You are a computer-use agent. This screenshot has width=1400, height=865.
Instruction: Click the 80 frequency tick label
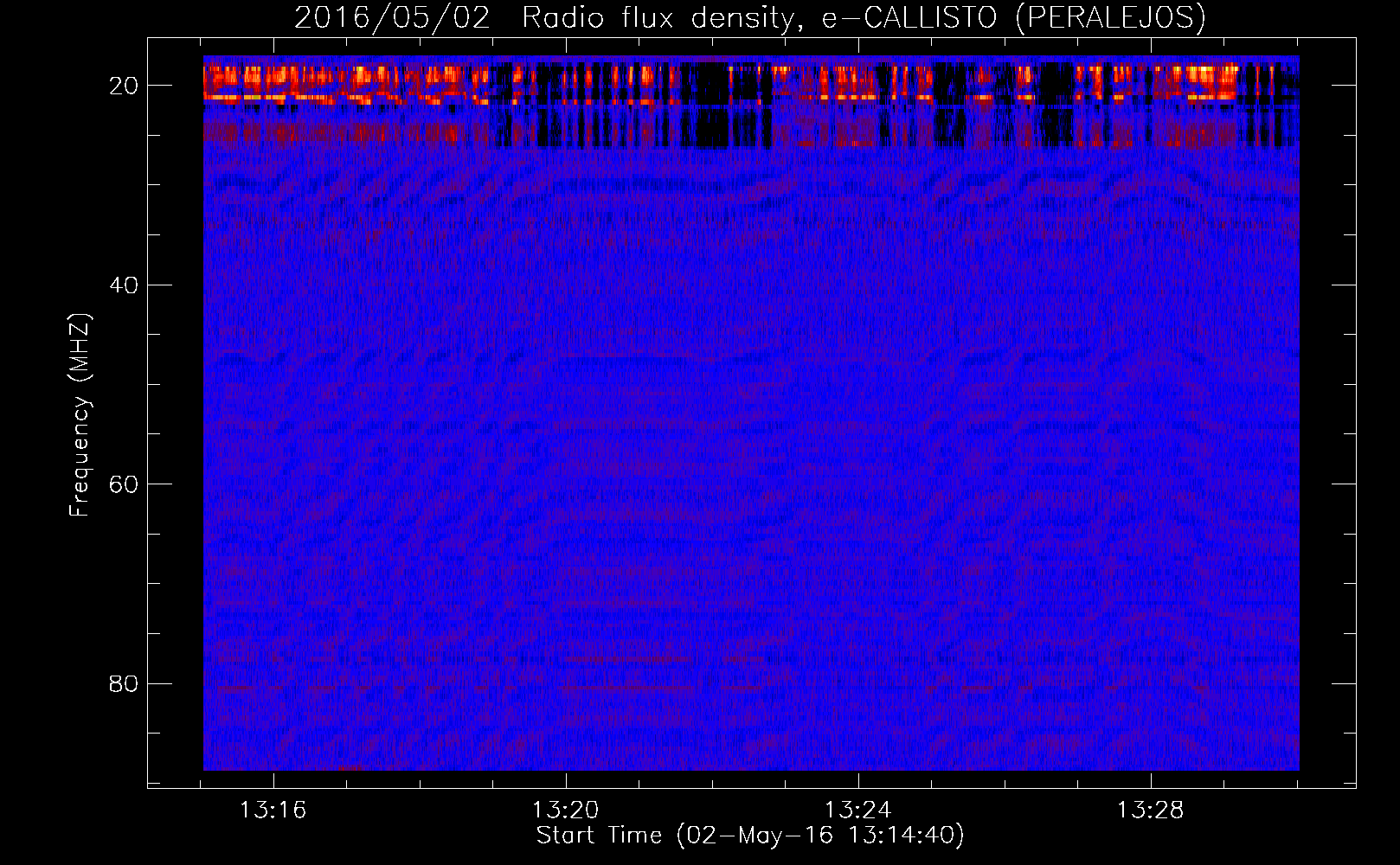[125, 684]
